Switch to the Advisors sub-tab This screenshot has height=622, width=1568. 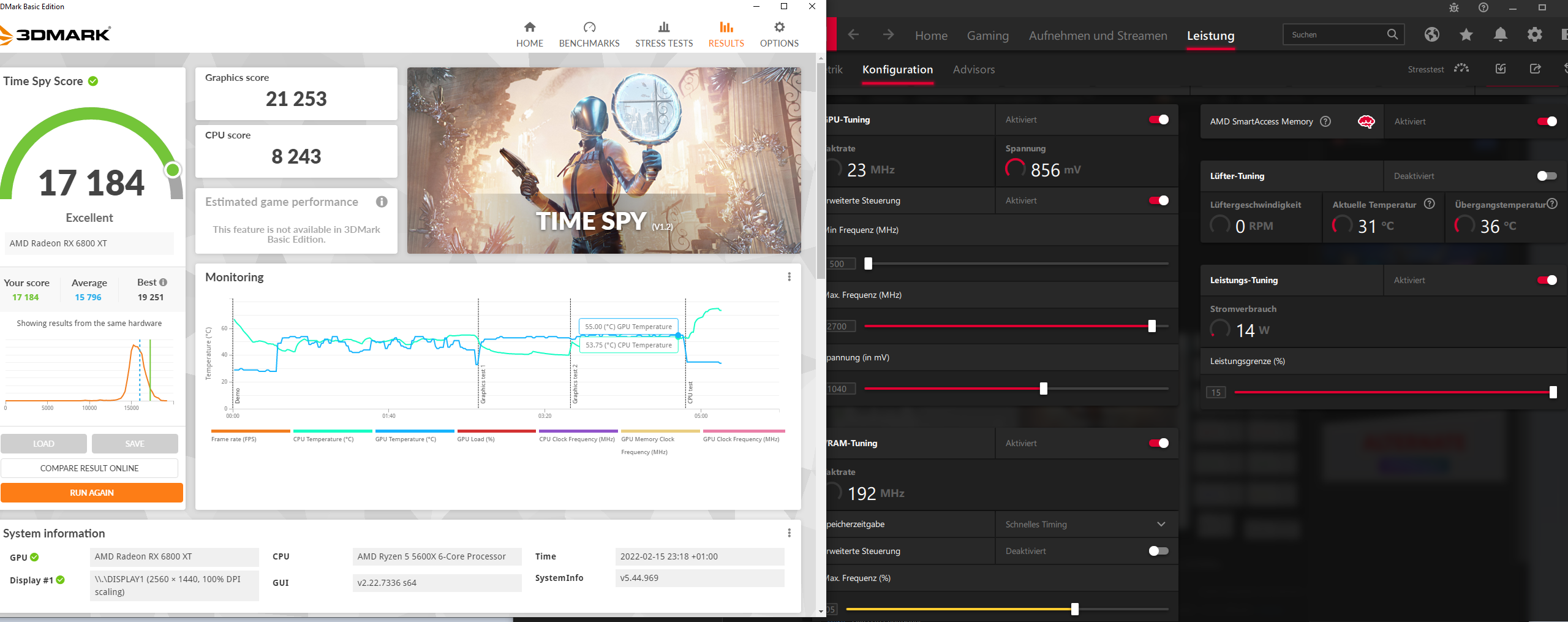click(973, 69)
